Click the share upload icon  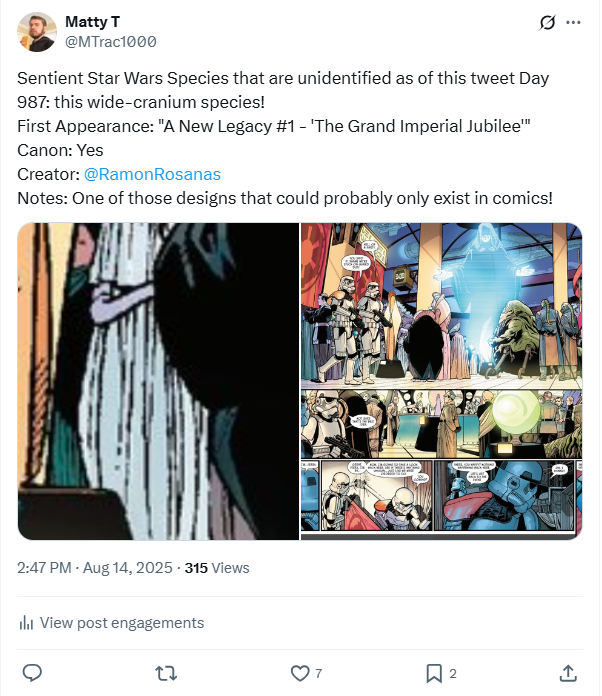[567, 673]
